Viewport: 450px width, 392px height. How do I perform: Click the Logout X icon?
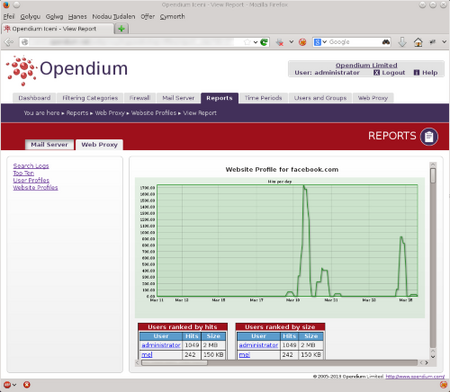click(377, 72)
